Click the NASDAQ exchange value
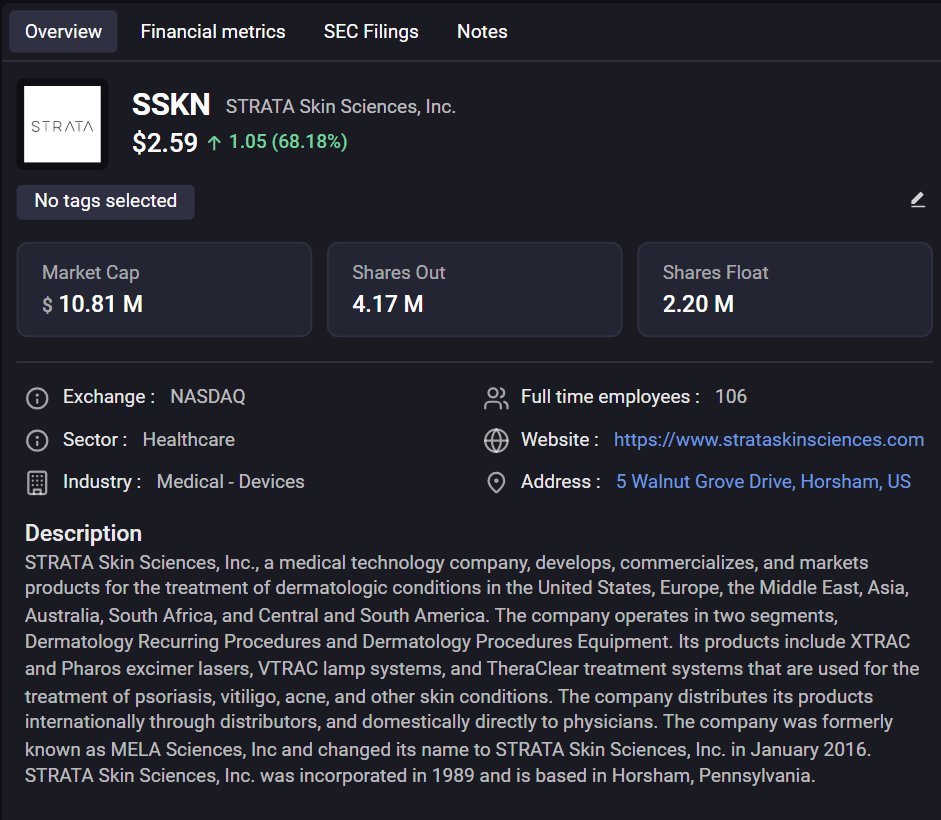 pyautogui.click(x=208, y=396)
